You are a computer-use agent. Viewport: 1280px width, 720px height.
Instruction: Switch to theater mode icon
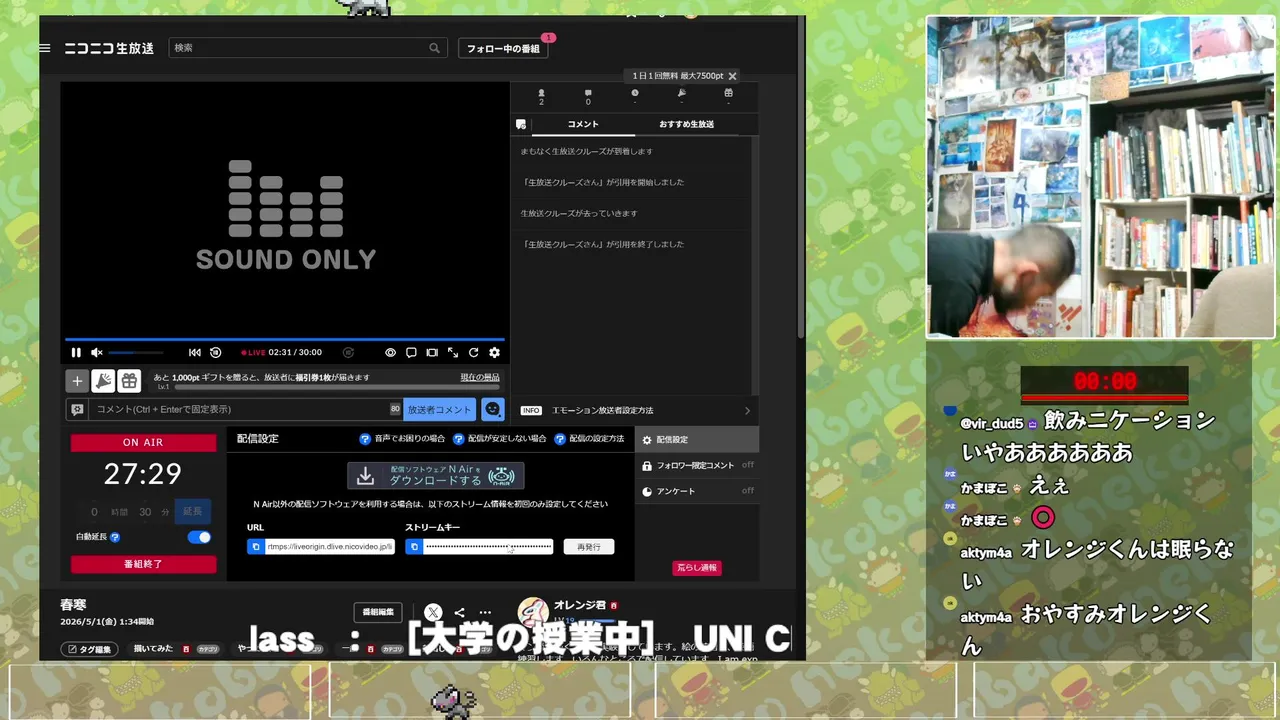click(x=432, y=352)
